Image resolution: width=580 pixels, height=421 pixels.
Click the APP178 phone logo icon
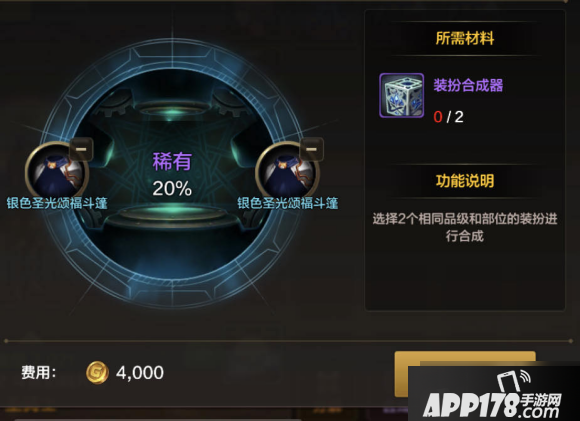[513, 381]
